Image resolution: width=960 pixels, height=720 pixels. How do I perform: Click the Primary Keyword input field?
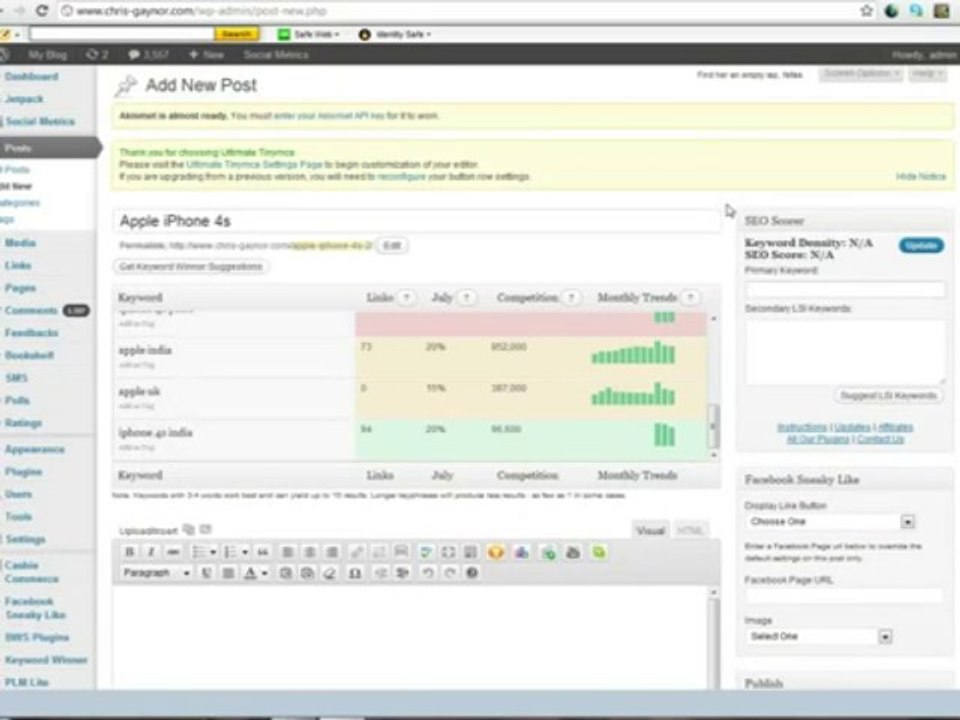click(845, 289)
